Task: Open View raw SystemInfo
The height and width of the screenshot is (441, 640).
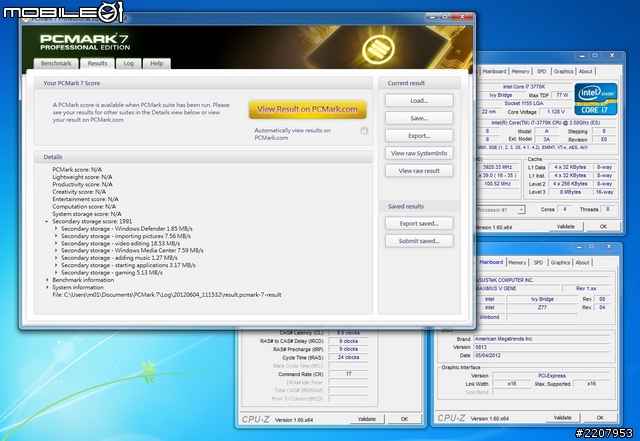Action: click(419, 153)
